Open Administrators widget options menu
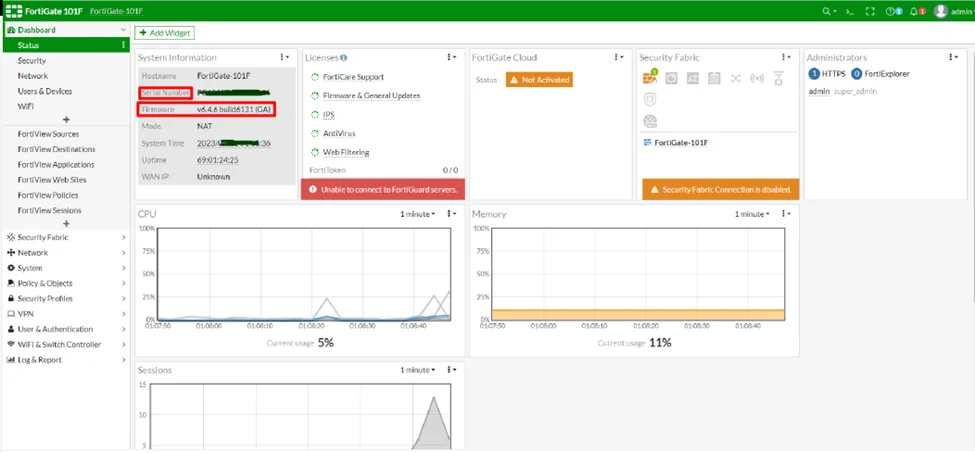 (x=953, y=57)
